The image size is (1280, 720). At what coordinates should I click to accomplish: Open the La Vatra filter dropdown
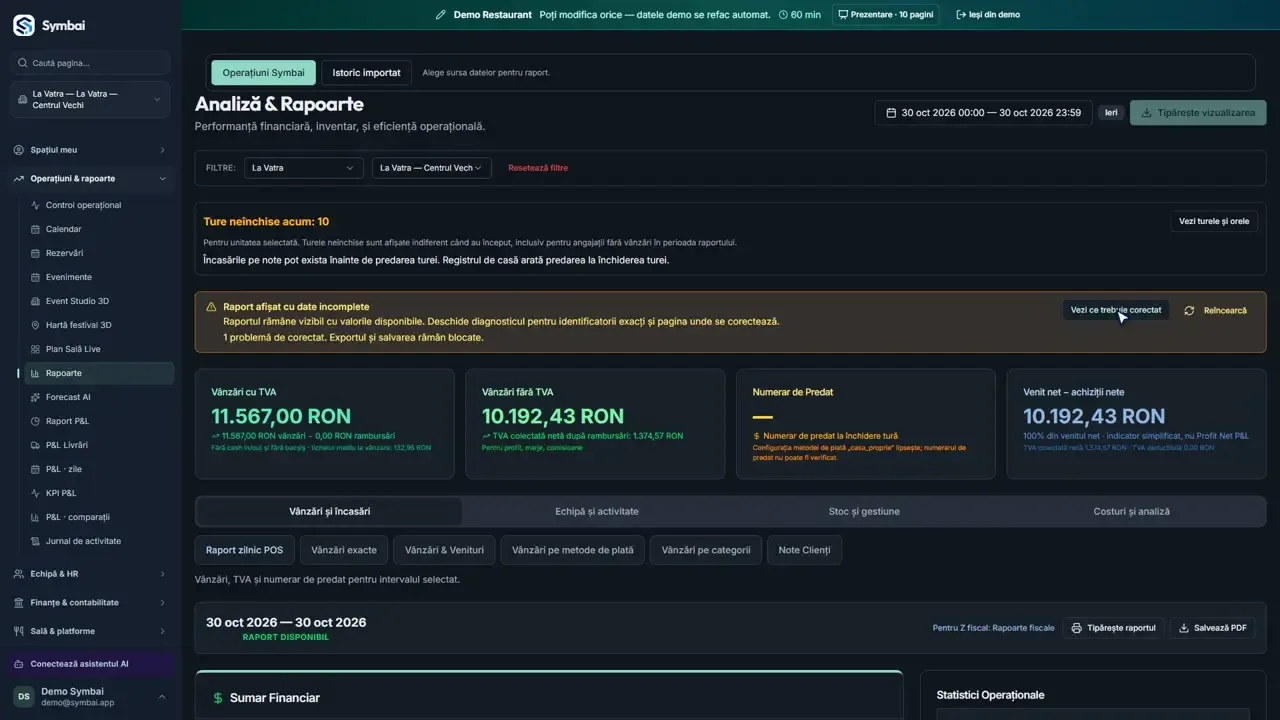pyautogui.click(x=303, y=168)
